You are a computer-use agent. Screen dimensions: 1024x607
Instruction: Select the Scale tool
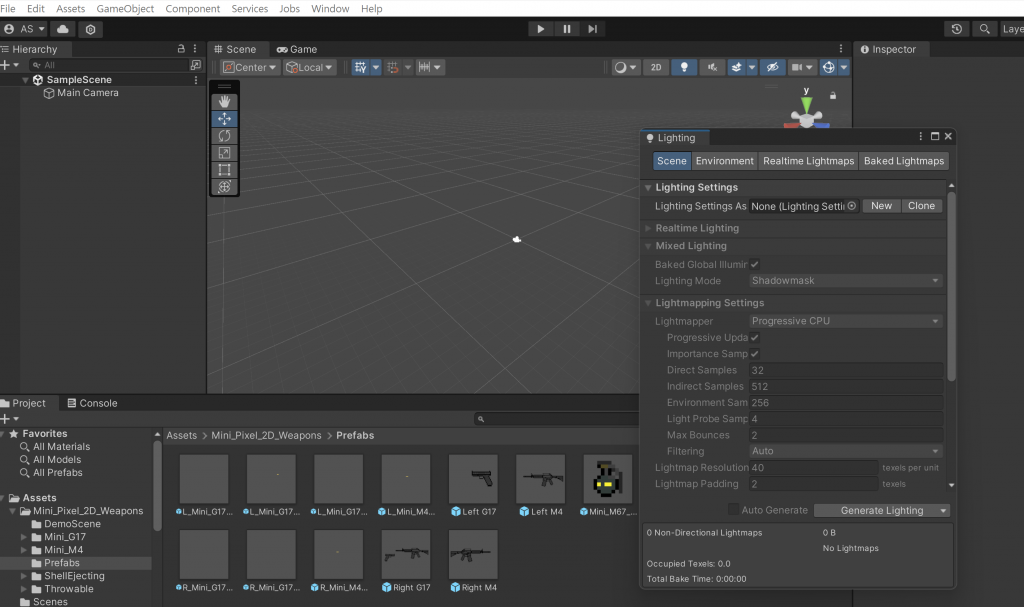click(x=224, y=152)
